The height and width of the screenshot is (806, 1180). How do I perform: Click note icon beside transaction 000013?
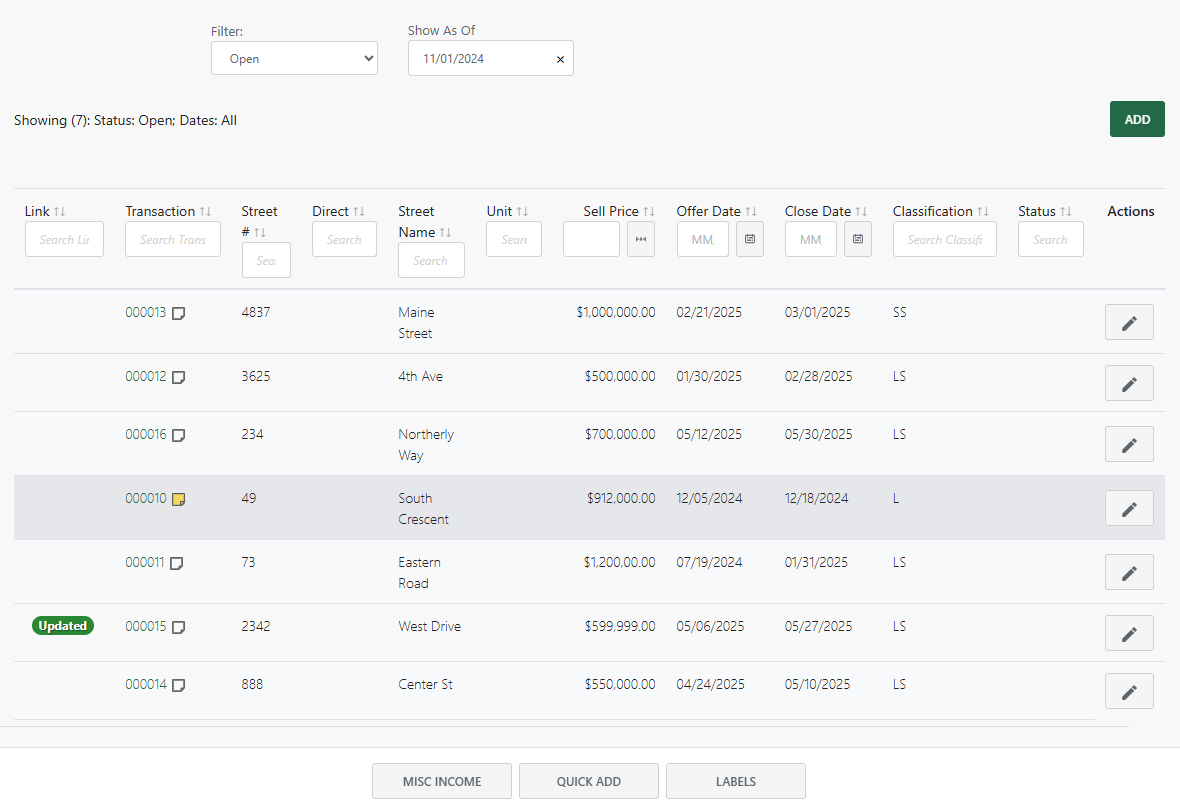coord(177,311)
